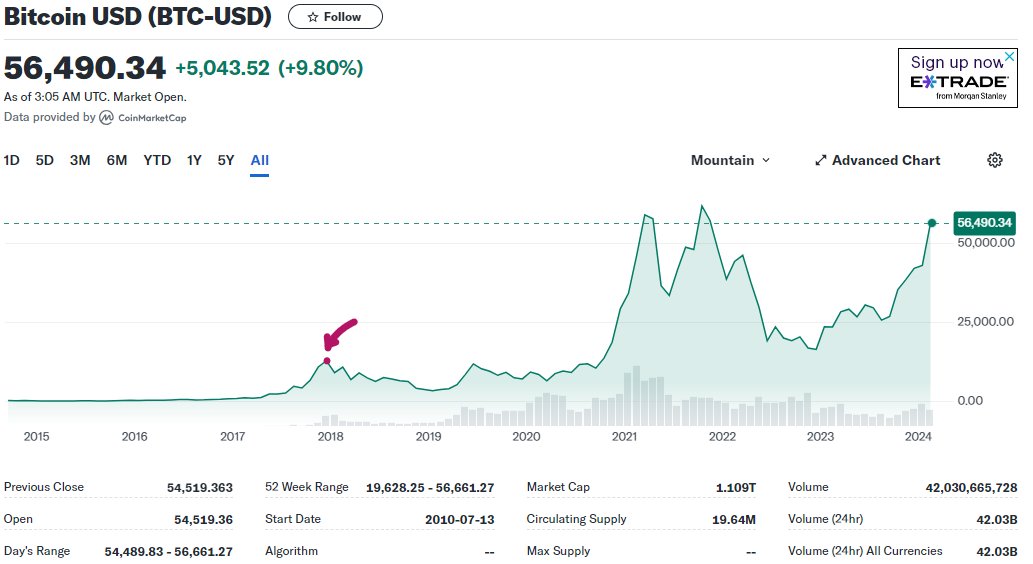
Task: Follow Bitcoin USD ticker
Action: (x=335, y=17)
